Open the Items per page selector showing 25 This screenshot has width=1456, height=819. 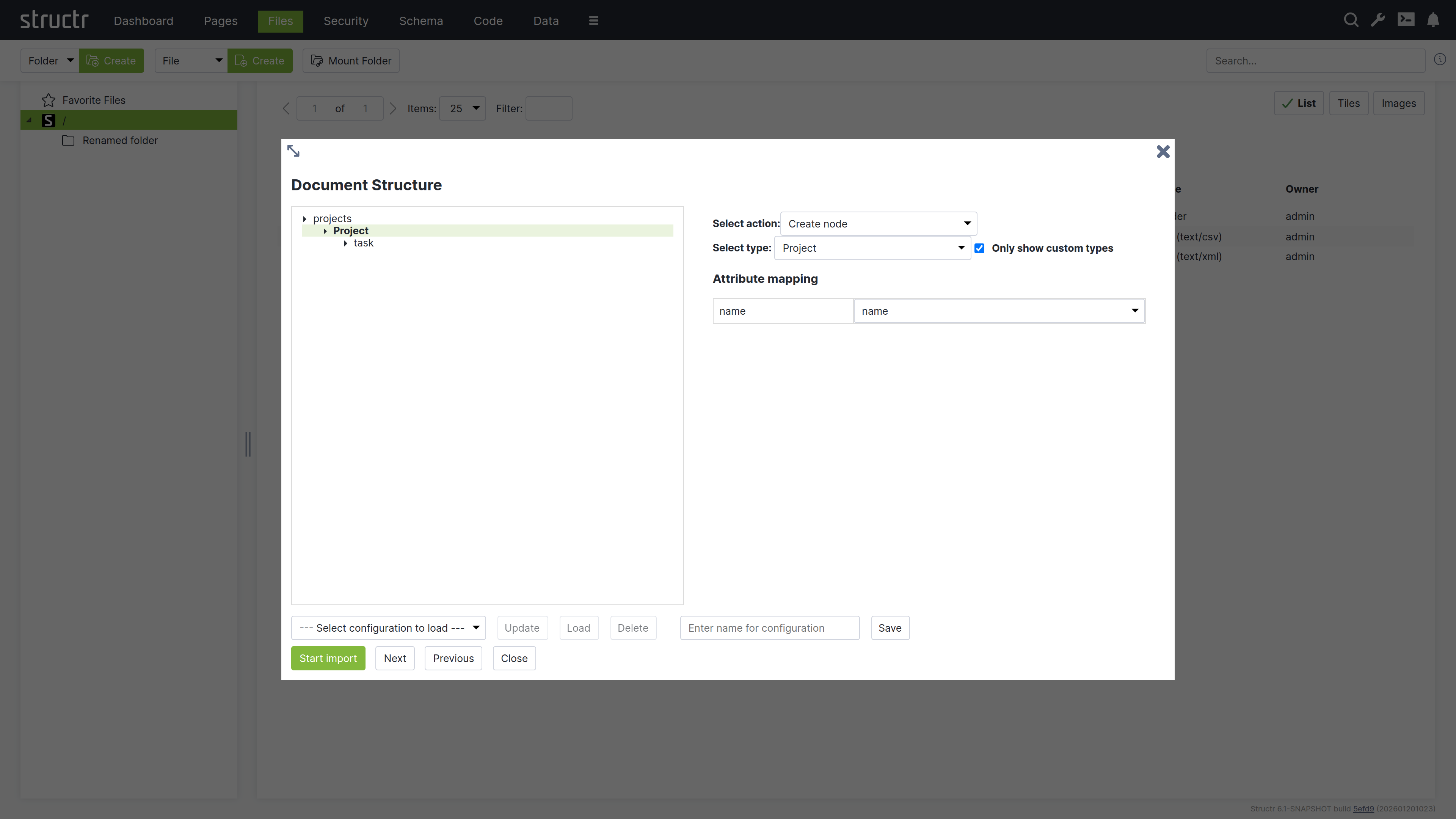pos(462,108)
